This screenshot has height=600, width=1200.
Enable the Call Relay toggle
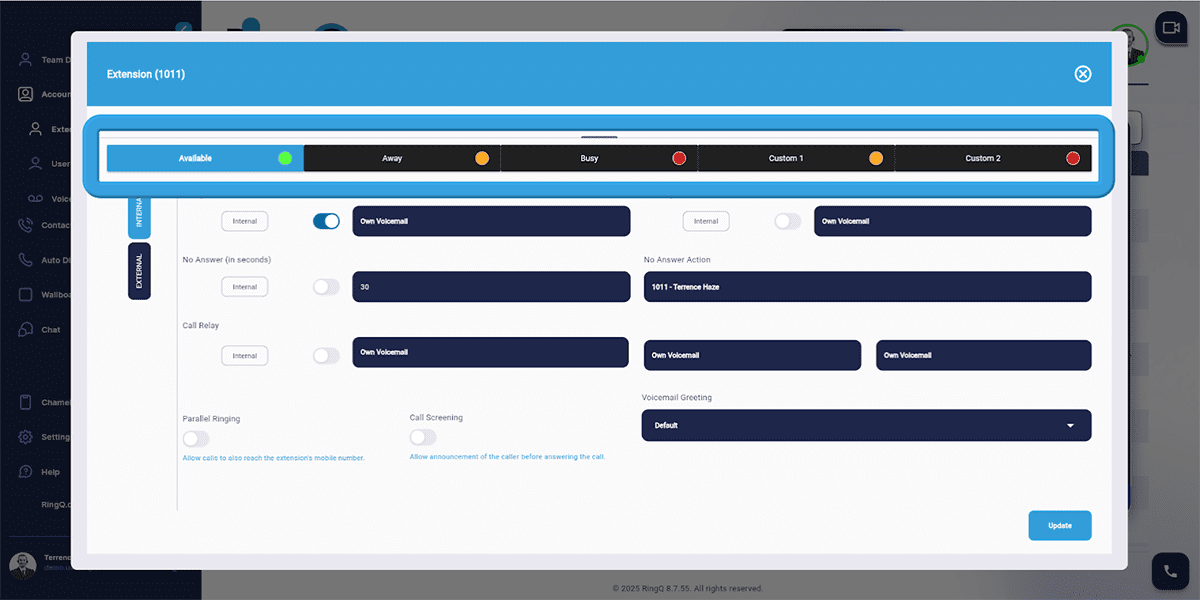click(326, 356)
